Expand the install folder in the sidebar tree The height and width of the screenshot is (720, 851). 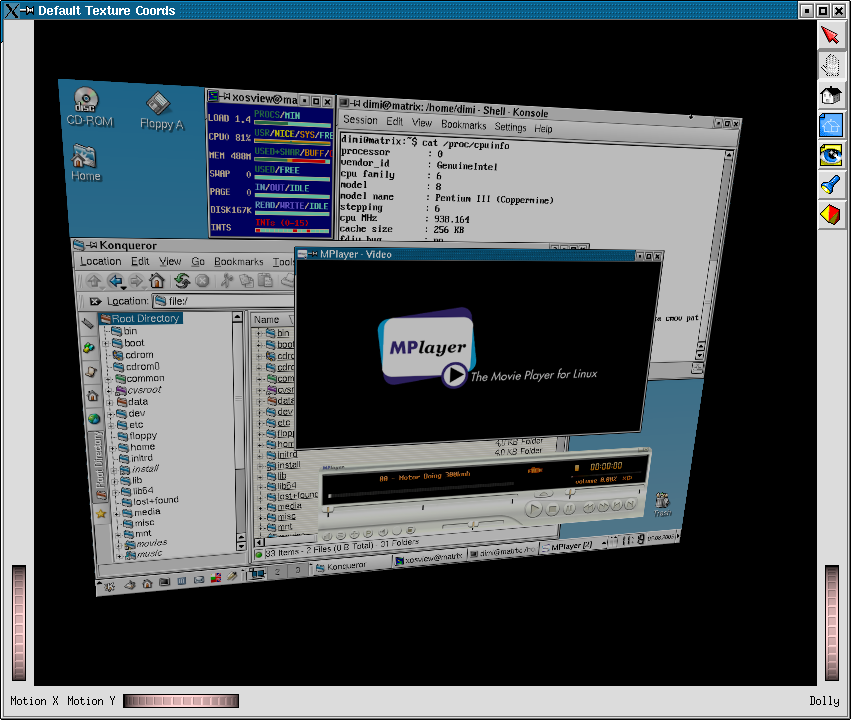114,470
